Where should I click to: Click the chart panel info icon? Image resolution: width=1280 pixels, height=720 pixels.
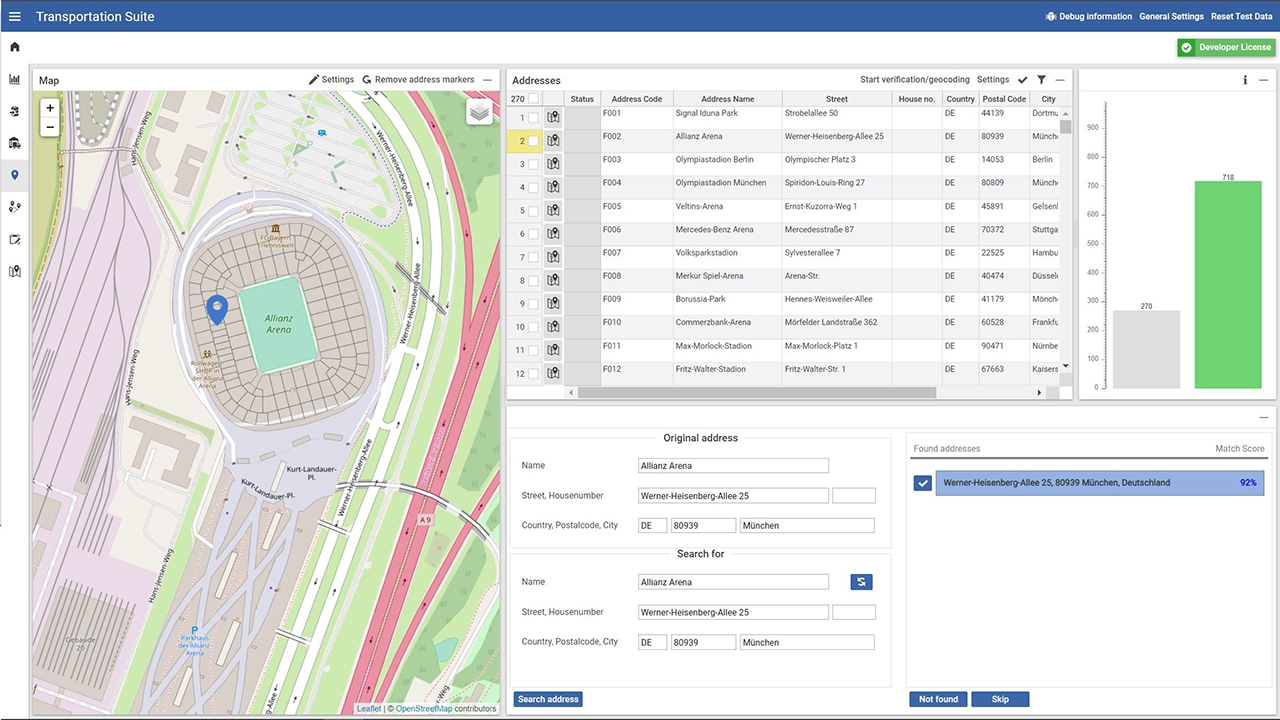tap(1245, 80)
